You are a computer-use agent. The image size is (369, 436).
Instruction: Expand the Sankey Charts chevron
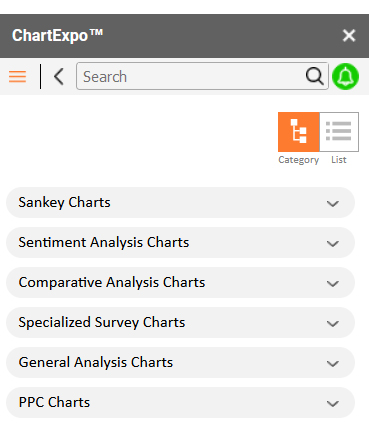[x=333, y=203]
